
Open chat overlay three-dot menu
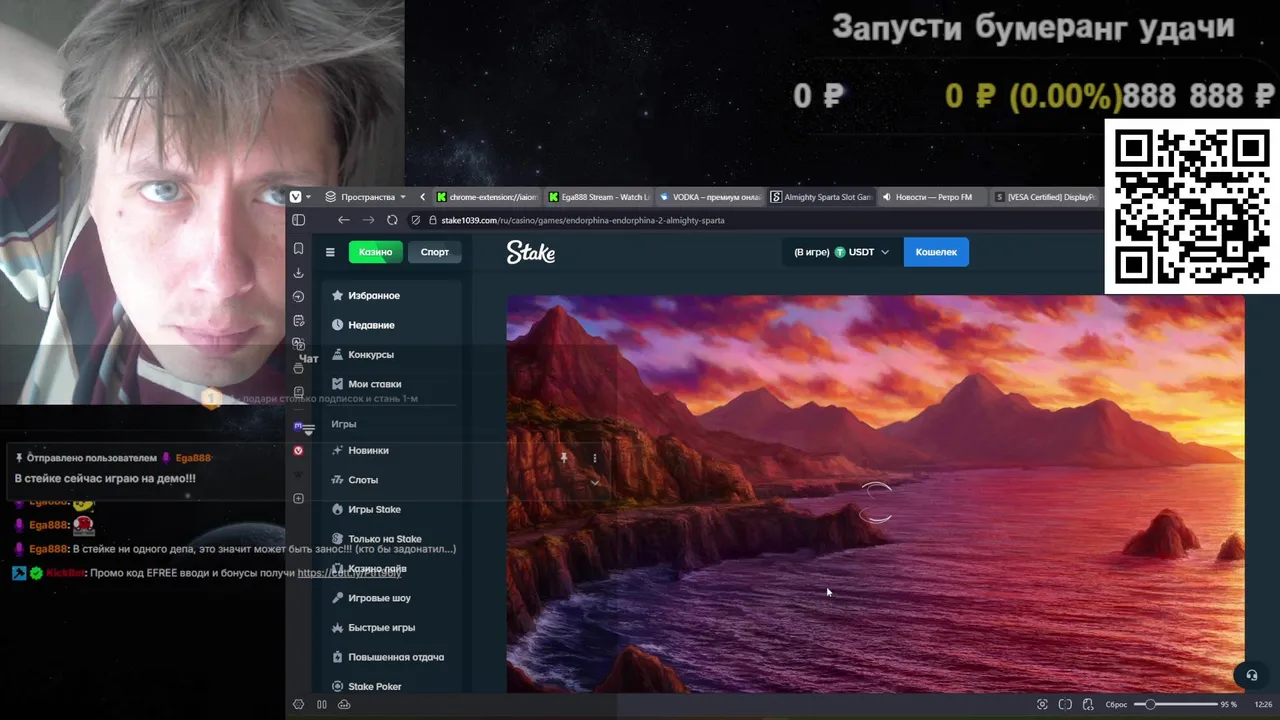595,458
